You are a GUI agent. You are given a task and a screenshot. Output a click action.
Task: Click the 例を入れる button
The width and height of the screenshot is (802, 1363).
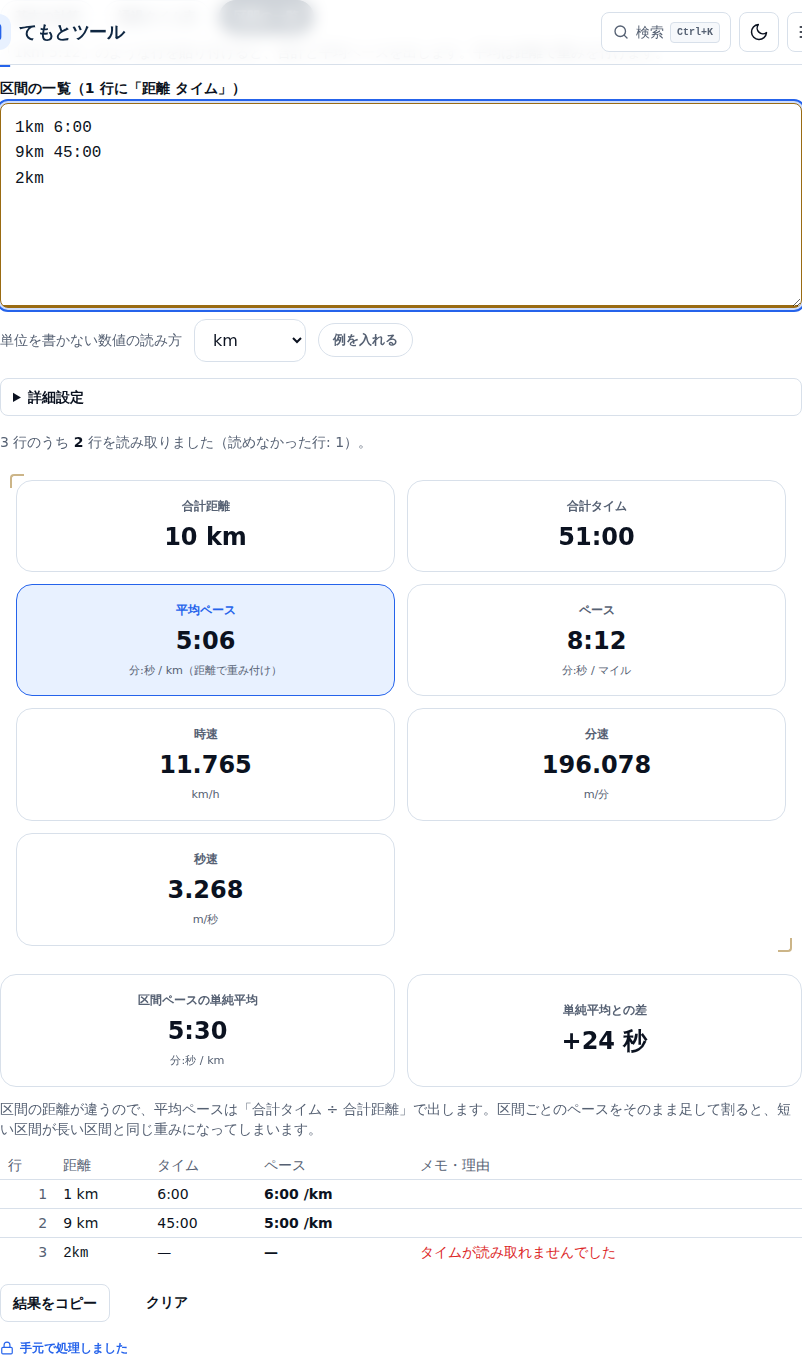pyautogui.click(x=365, y=340)
